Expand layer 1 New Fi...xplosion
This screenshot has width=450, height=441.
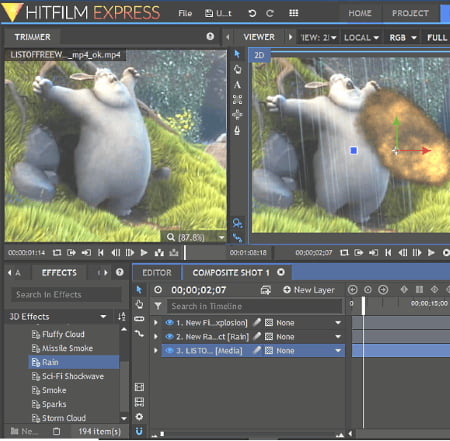coord(155,323)
